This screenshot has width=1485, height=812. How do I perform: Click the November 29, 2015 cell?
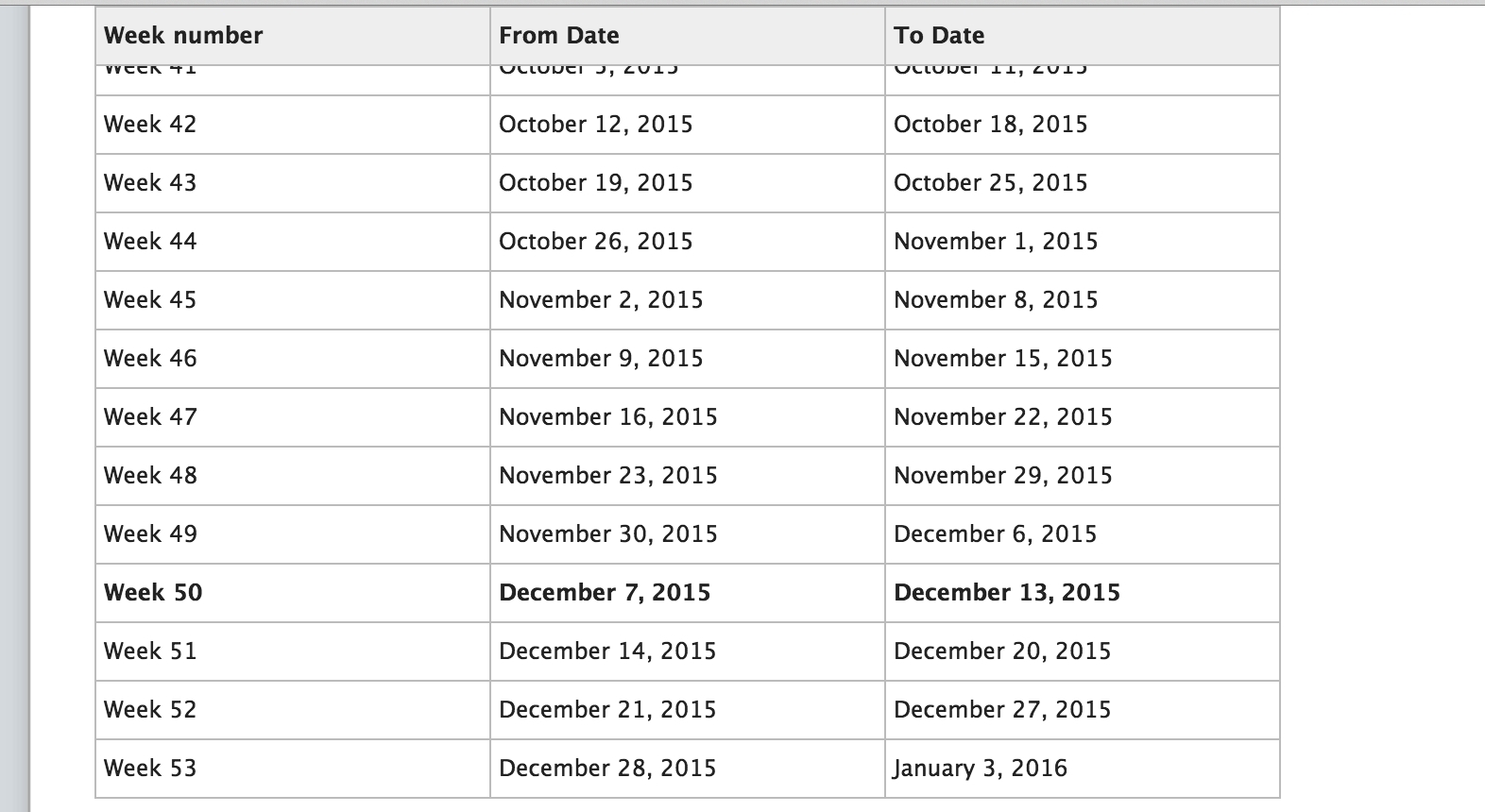1083,476
